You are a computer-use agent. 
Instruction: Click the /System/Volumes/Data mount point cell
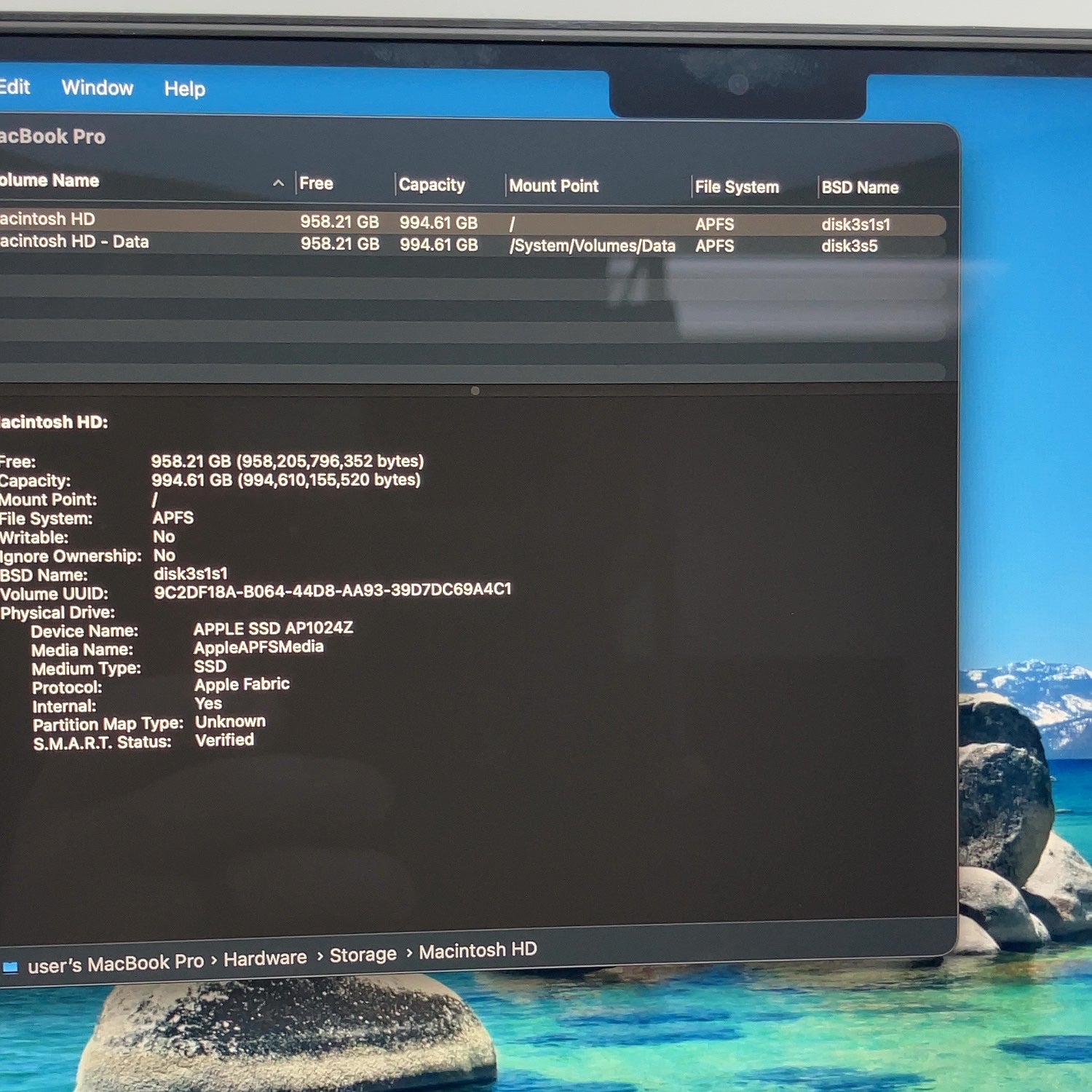[593, 246]
